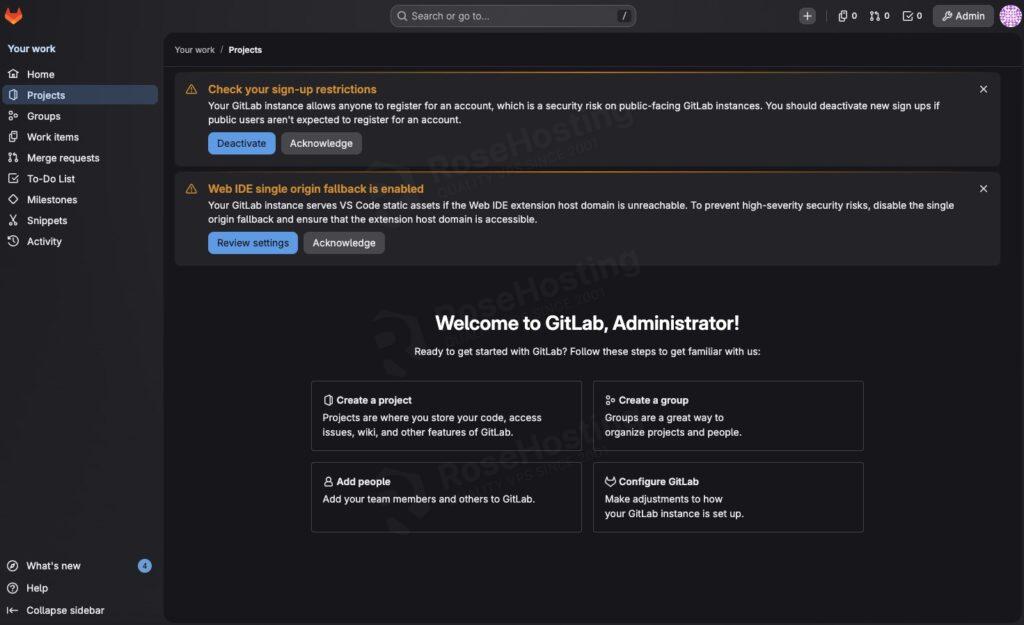This screenshot has height=625, width=1024.
Task: Click Check your sign-up restrictions title
Action: coord(292,89)
